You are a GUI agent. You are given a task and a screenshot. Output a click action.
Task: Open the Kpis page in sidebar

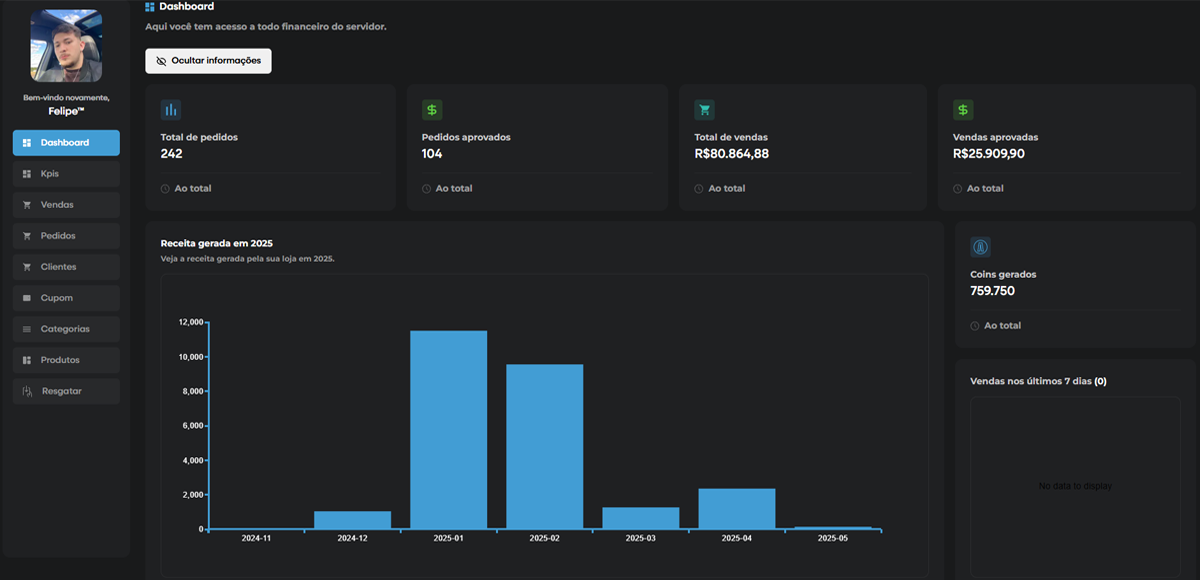(x=66, y=174)
